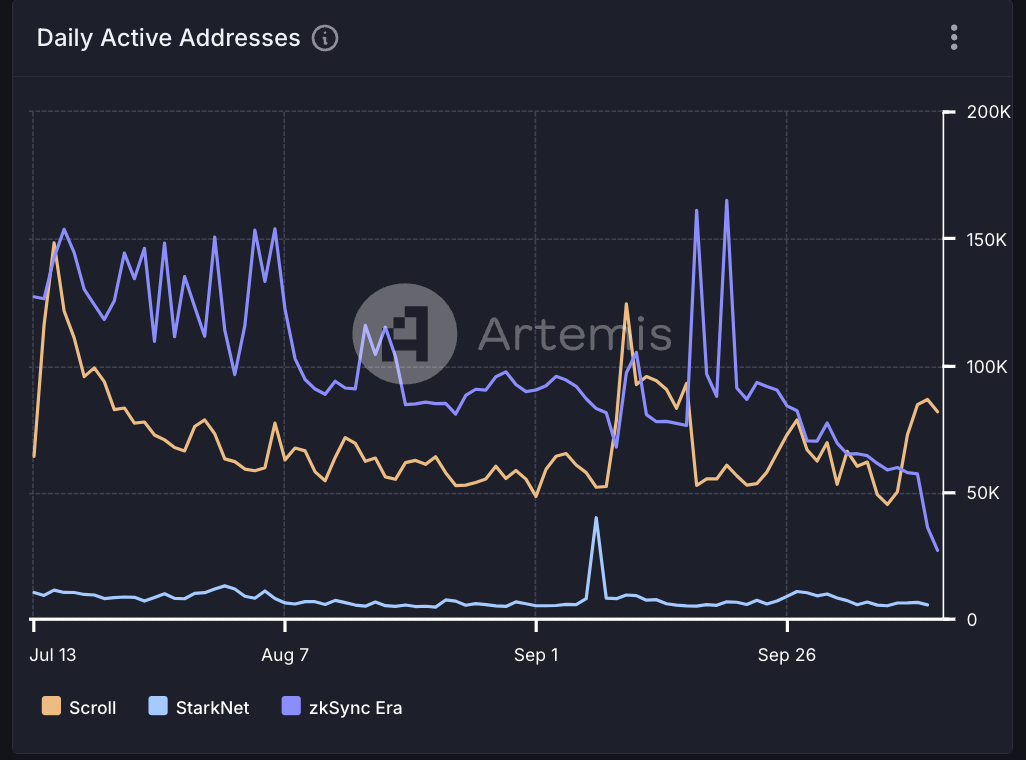
Task: Click the 150K y-axis label
Action: pos(986,240)
